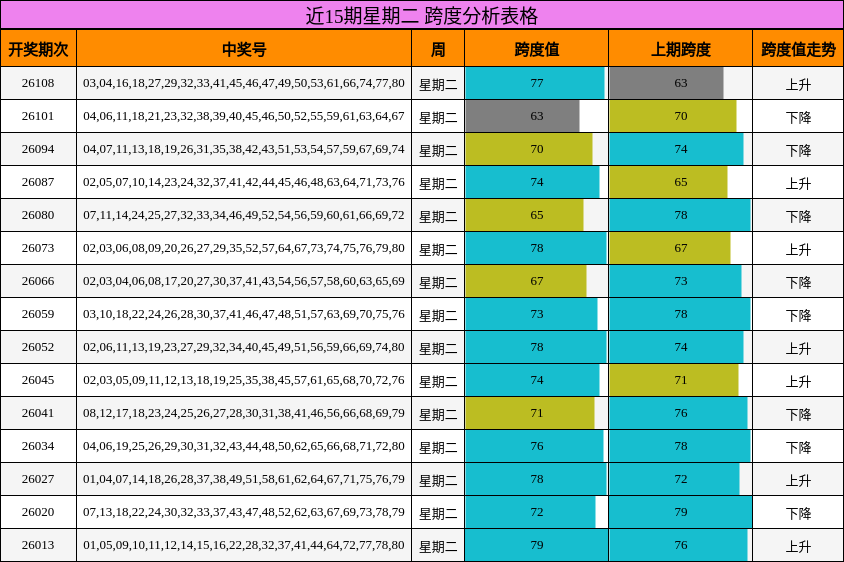The width and height of the screenshot is (844, 562).
Task: Select the 上期跨度 column header
Action: coord(680,50)
